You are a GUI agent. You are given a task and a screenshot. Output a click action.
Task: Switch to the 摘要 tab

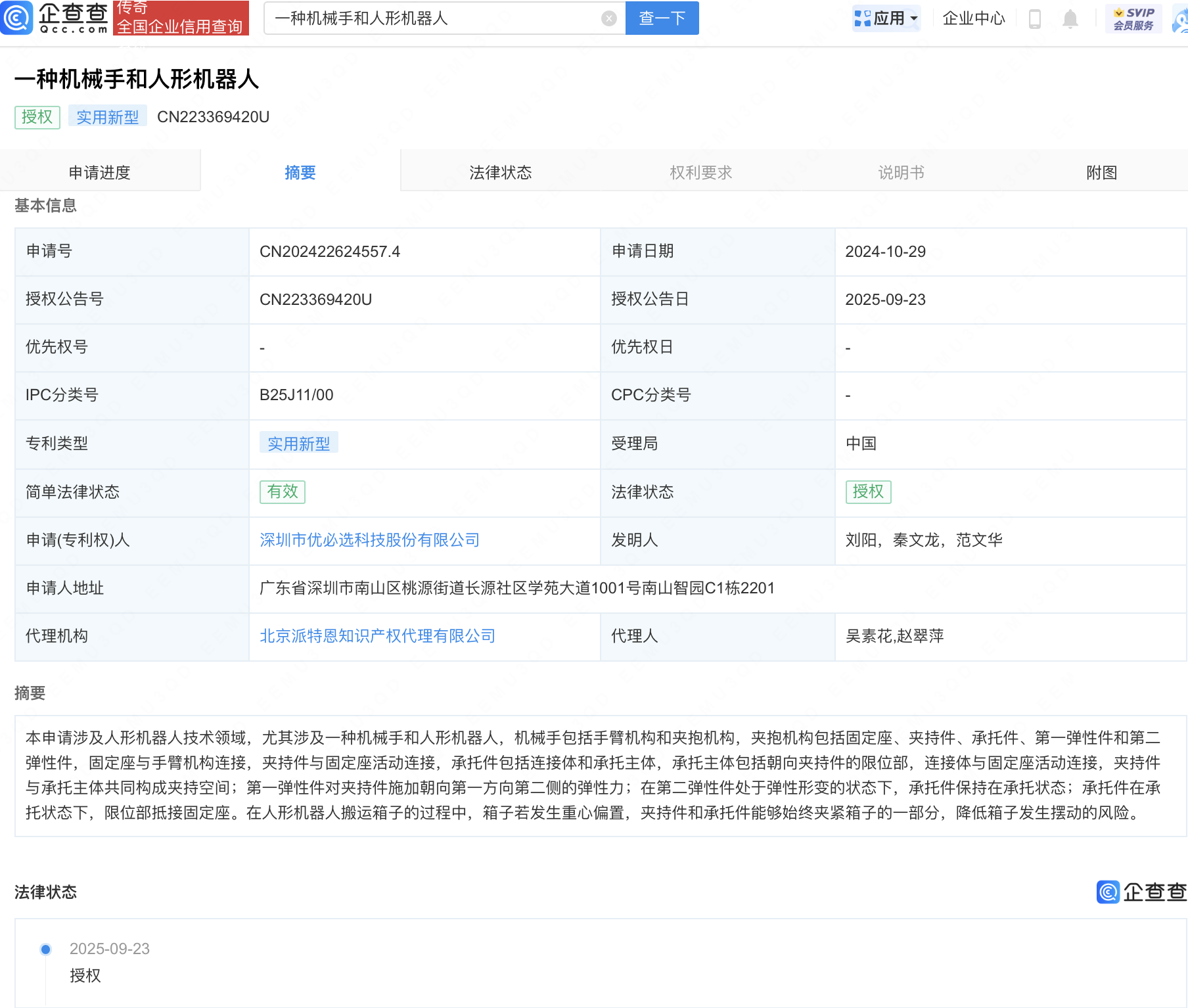[x=300, y=172]
